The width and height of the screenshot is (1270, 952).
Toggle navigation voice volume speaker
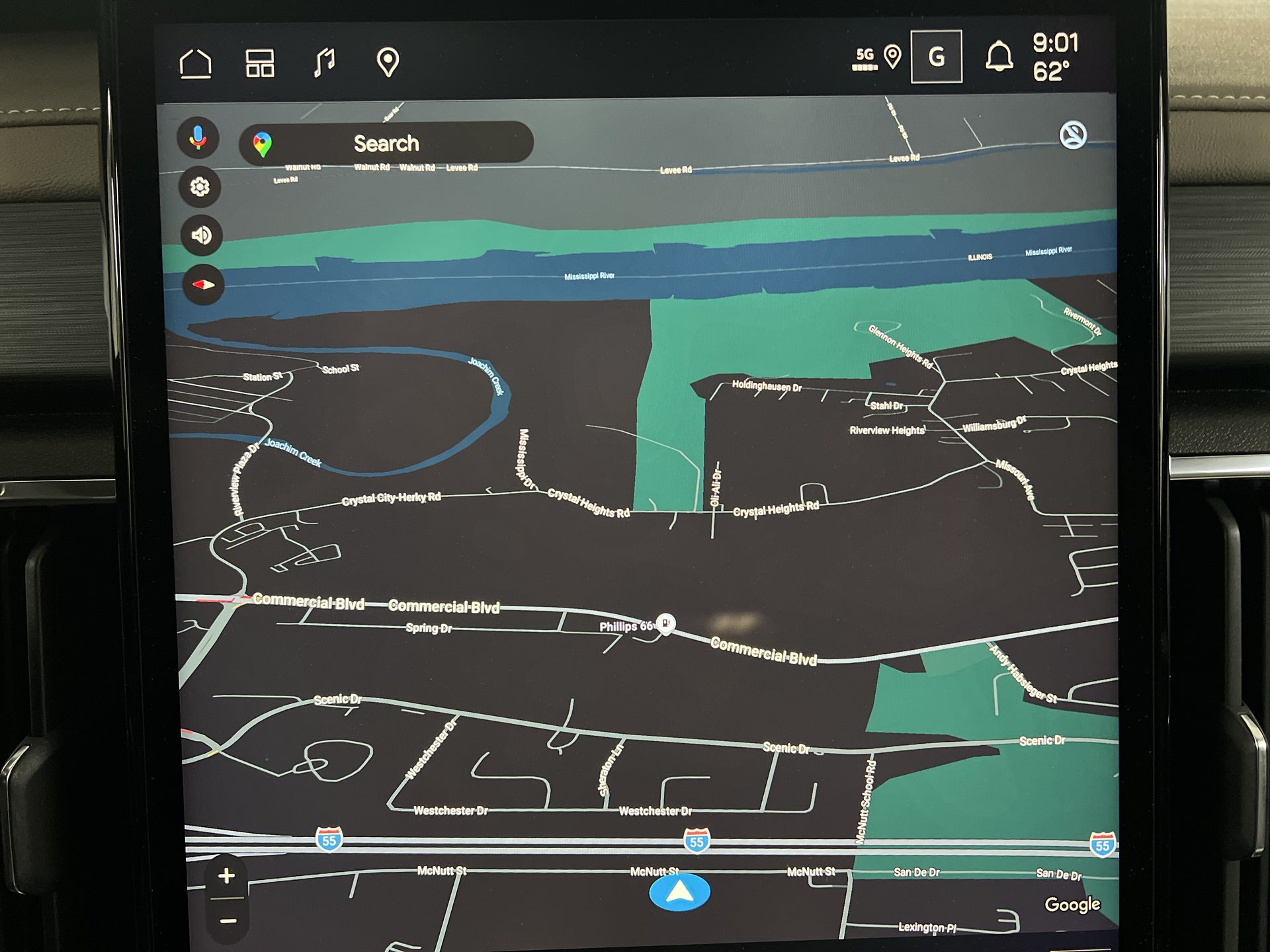click(x=201, y=235)
